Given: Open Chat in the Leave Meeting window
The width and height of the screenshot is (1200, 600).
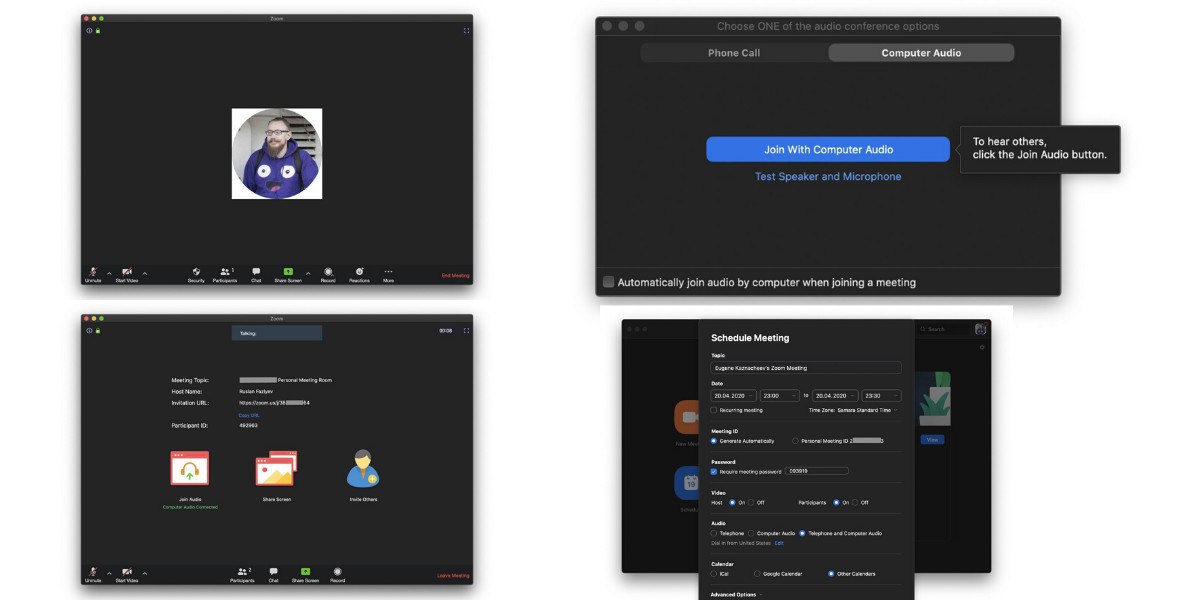Looking at the screenshot, I should tap(273, 575).
